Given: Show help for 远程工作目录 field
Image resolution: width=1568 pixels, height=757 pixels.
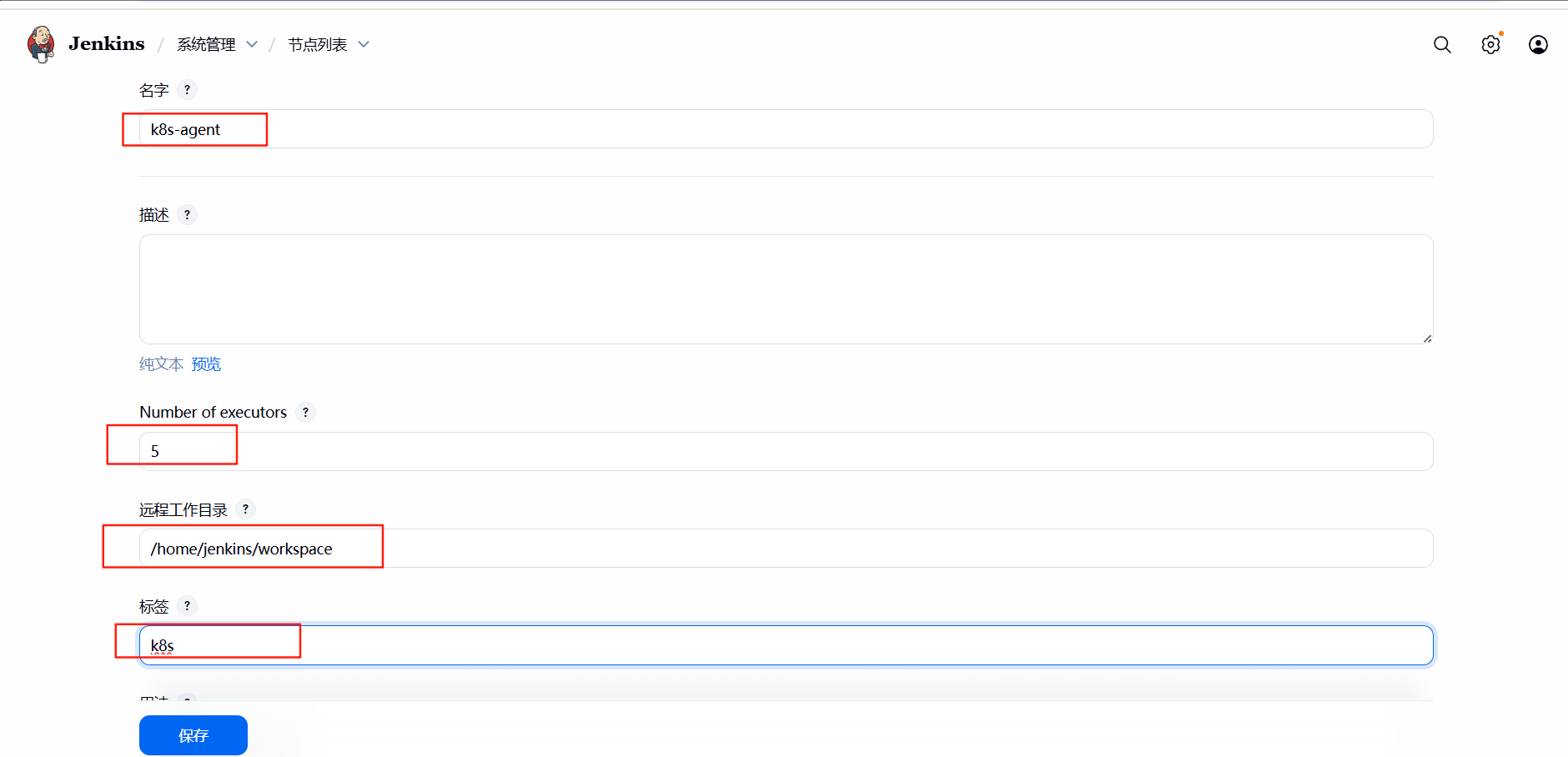Looking at the screenshot, I should point(245,509).
